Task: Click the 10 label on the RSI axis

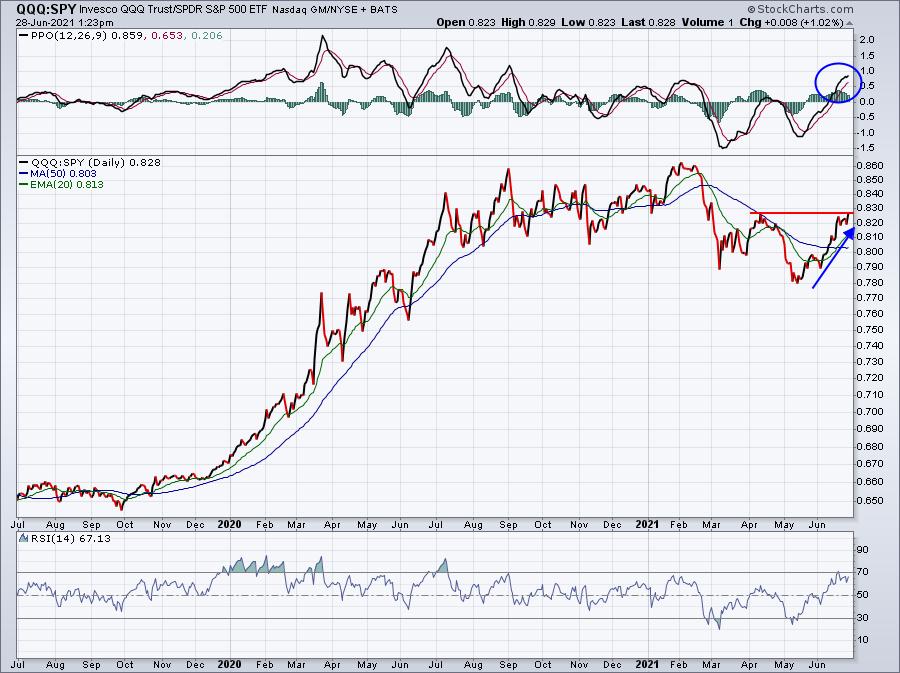Action: [x=863, y=640]
